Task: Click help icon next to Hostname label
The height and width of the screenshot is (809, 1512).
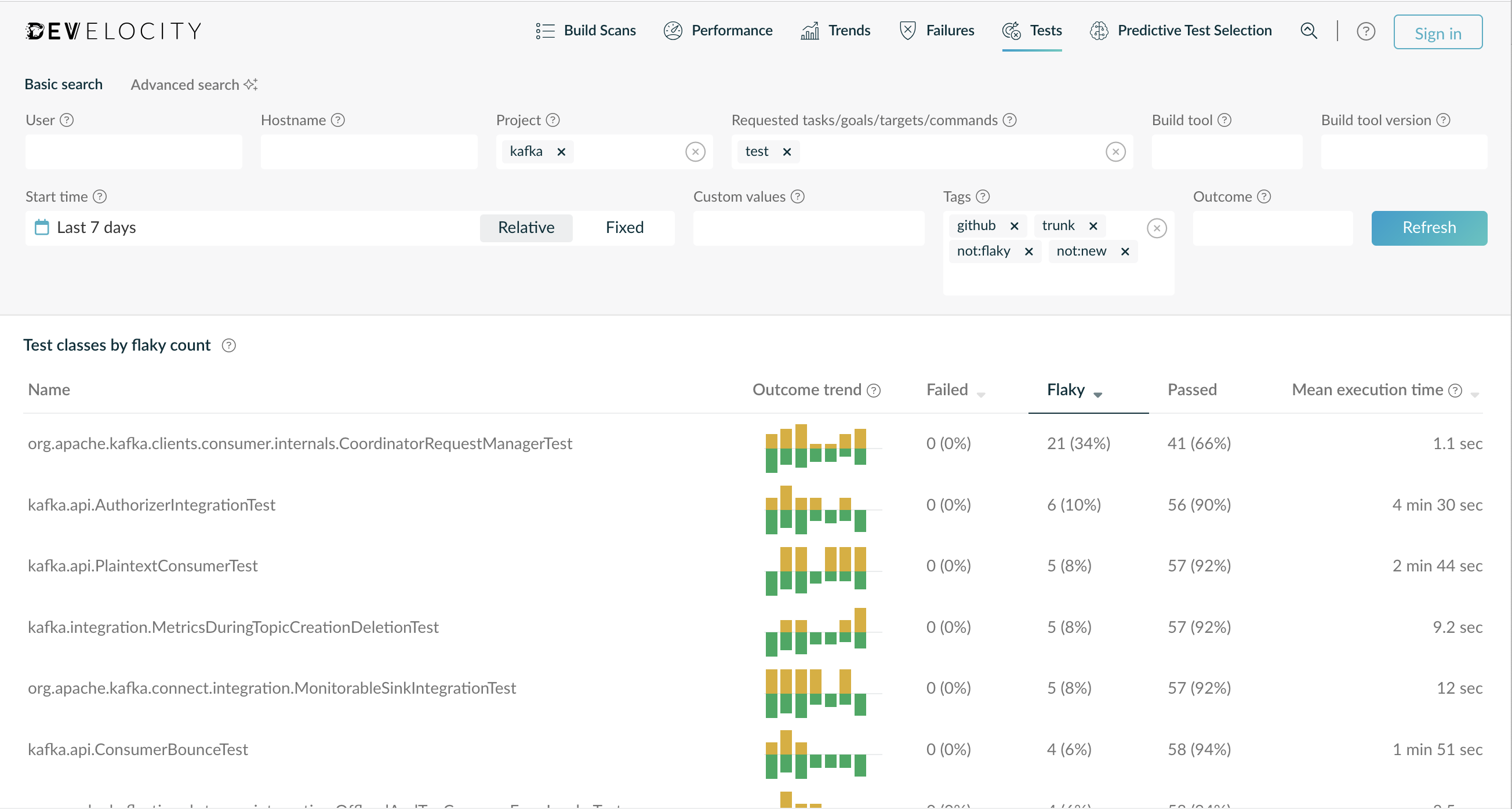Action: (x=337, y=120)
